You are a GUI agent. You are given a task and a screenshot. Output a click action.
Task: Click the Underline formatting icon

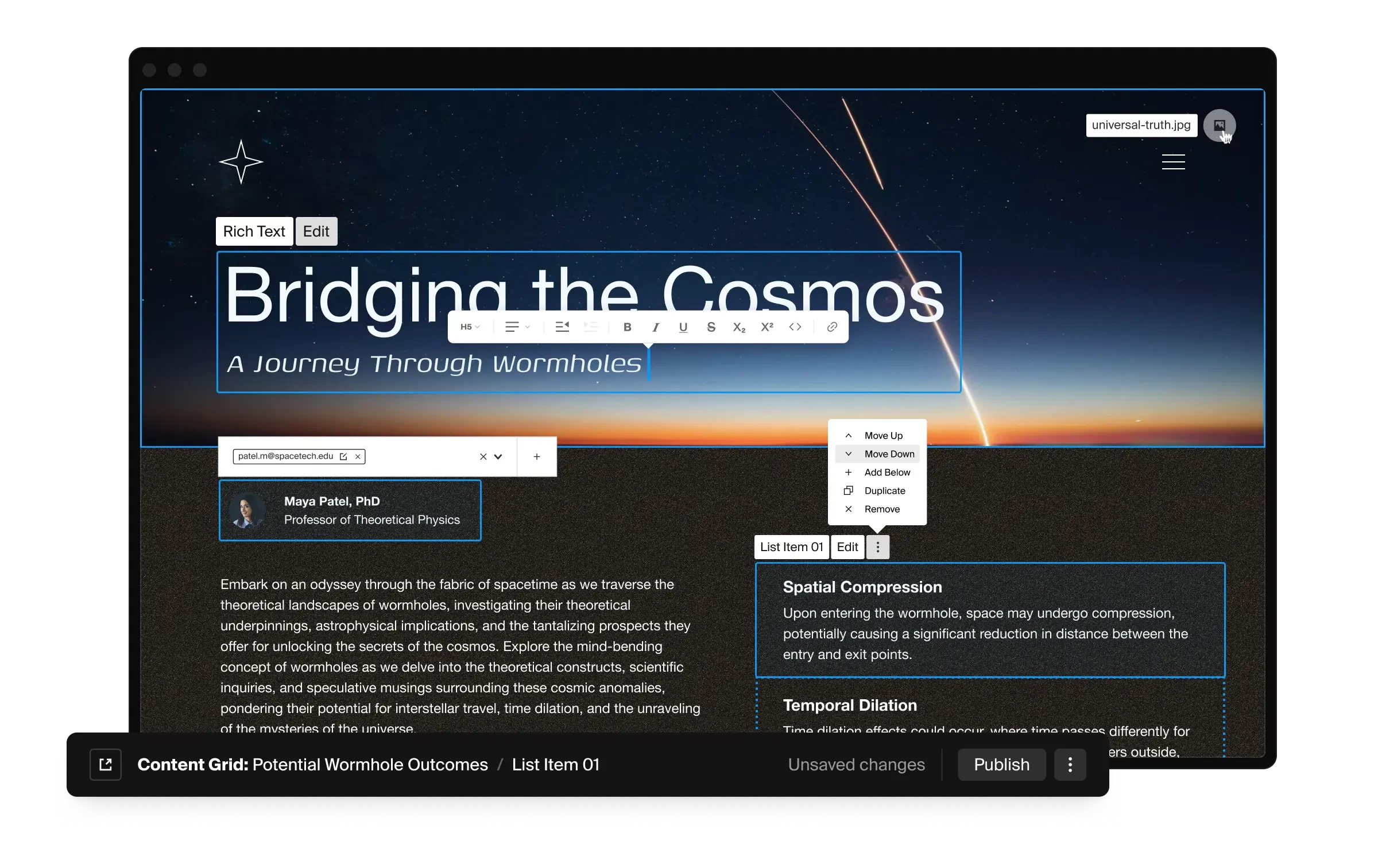pyautogui.click(x=683, y=326)
